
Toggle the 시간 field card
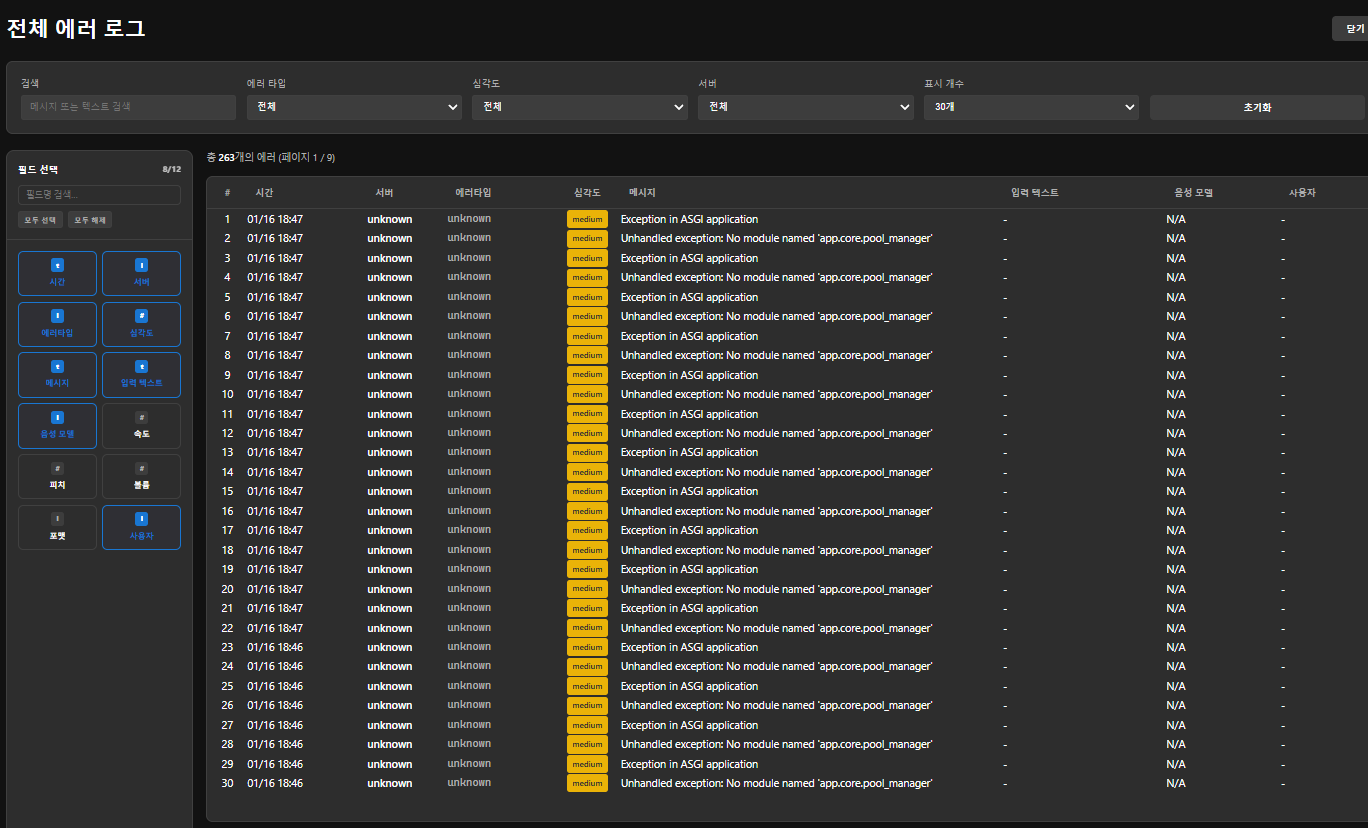pos(57,273)
